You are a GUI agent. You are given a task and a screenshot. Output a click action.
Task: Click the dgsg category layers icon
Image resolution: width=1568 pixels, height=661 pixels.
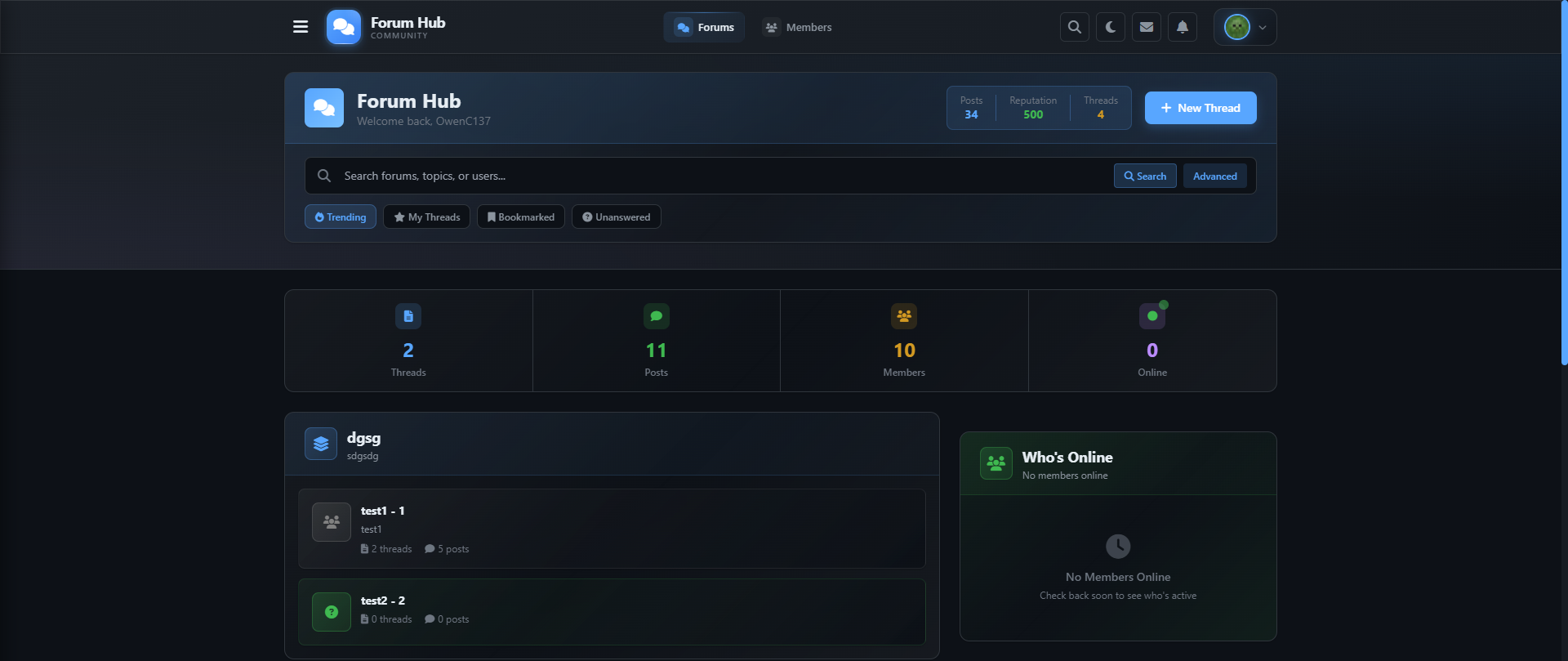click(321, 444)
